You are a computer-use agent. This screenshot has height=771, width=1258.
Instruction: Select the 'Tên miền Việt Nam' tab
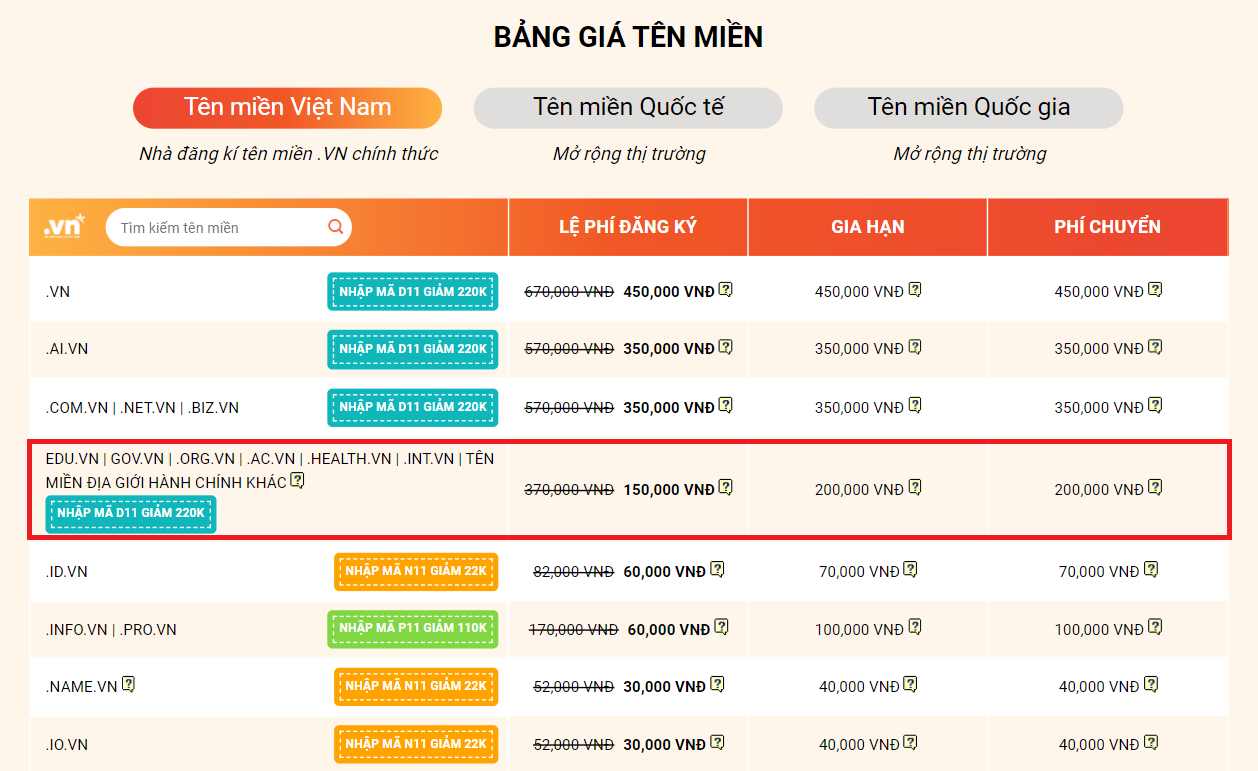click(287, 108)
